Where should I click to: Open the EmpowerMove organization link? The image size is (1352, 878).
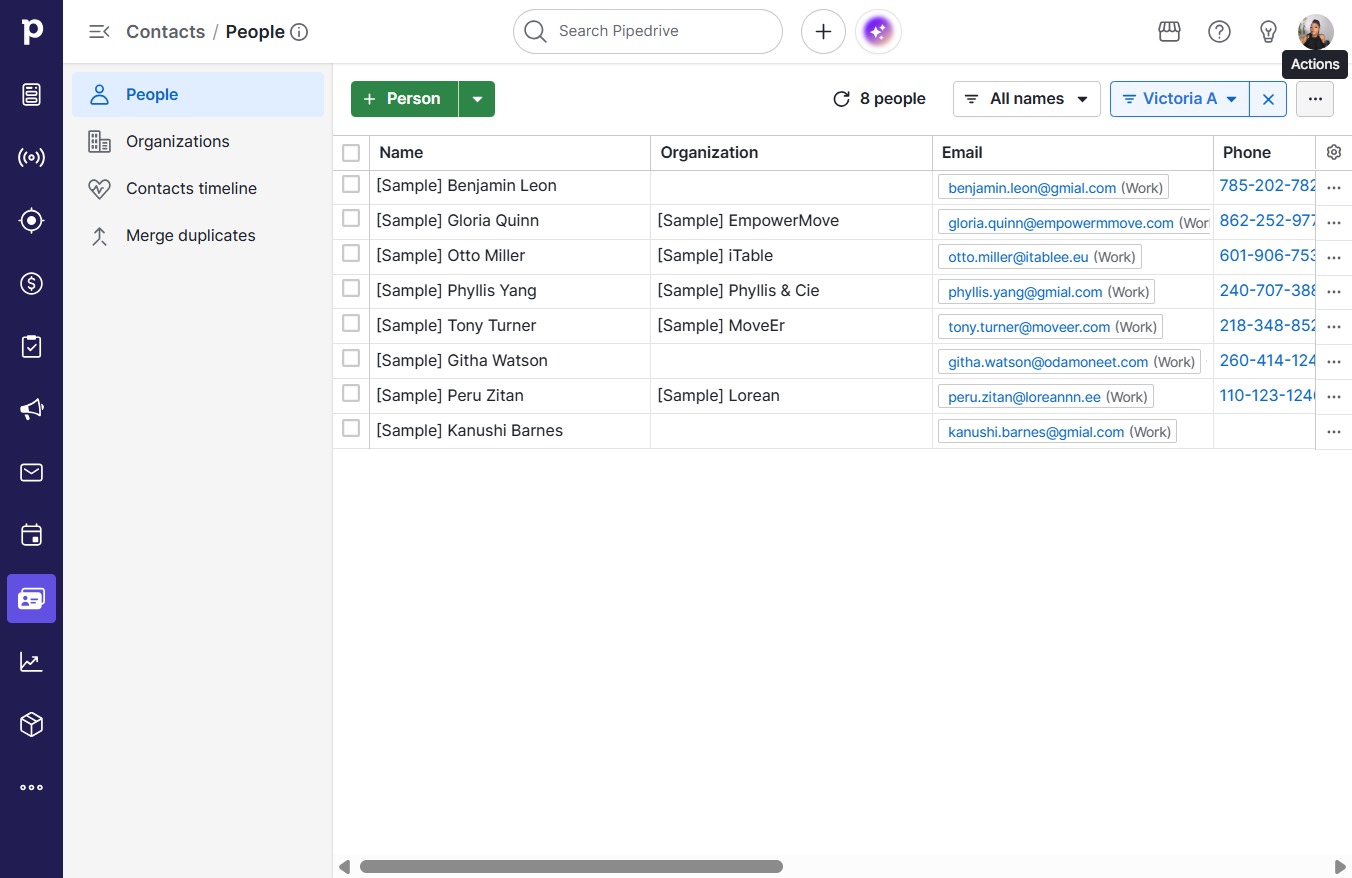pos(748,221)
